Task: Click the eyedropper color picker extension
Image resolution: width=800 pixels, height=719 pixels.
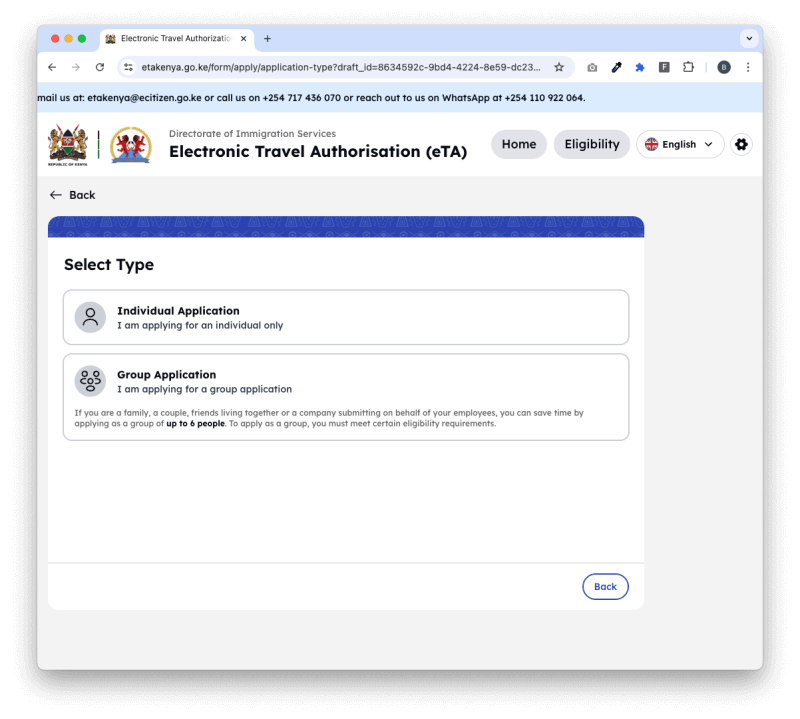Action: 616,67
